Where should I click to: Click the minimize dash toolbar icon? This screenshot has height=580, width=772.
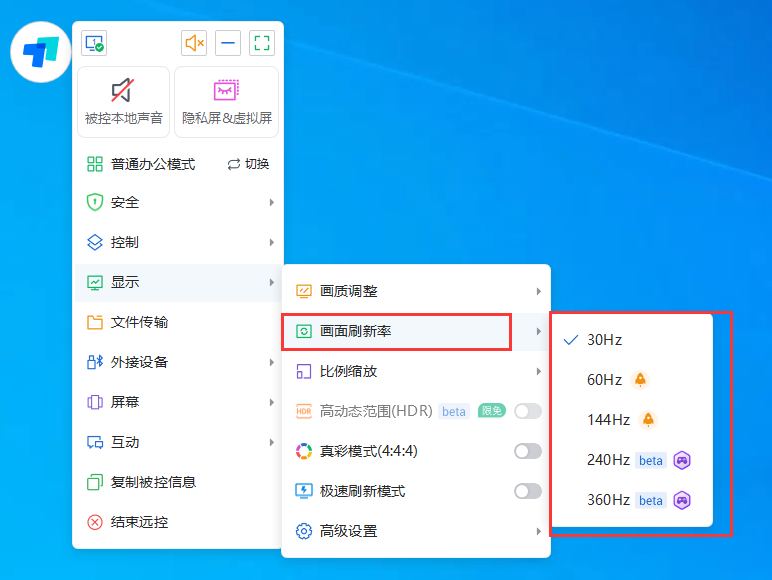228,43
